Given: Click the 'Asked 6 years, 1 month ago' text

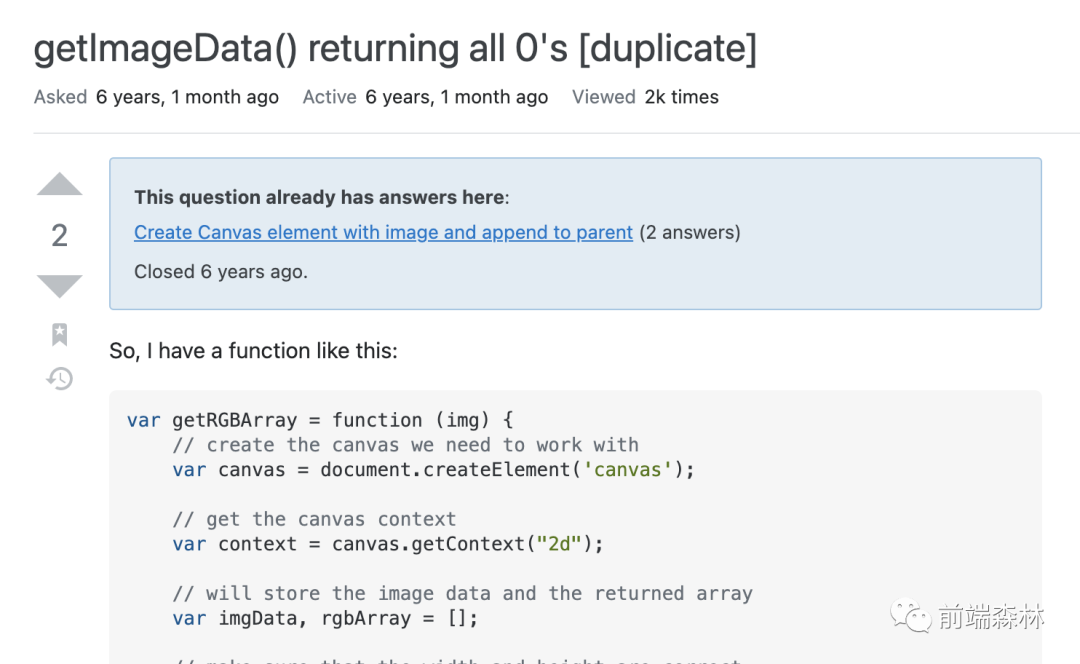Looking at the screenshot, I should (x=156, y=97).
